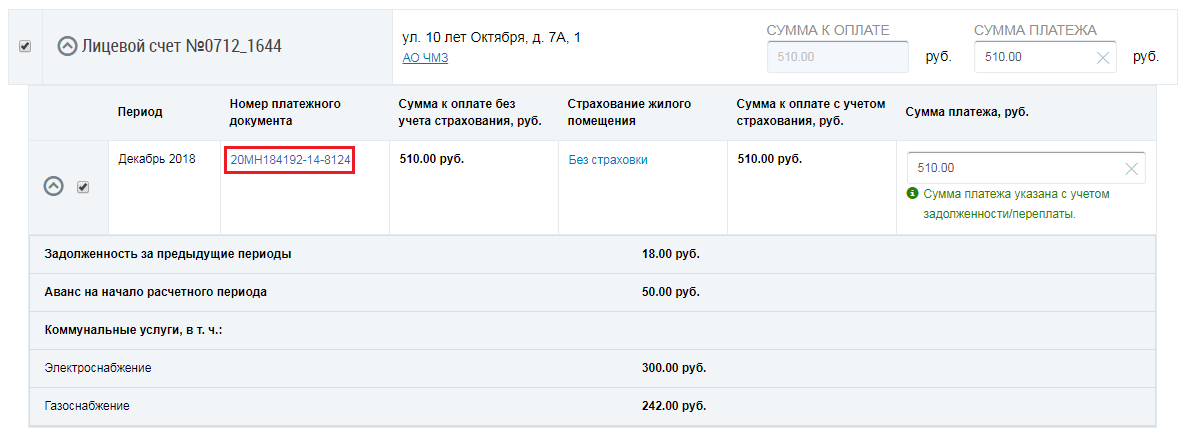Open payment document 20МН184192-14-8124

pyautogui.click(x=290, y=160)
